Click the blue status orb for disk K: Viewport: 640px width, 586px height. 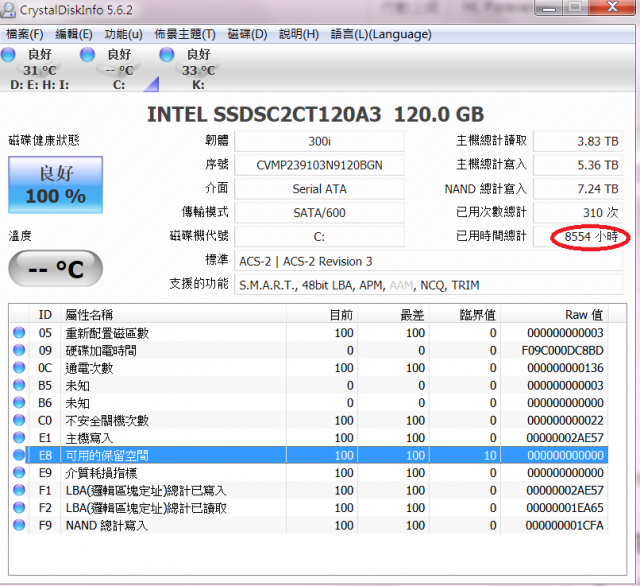coord(167,54)
